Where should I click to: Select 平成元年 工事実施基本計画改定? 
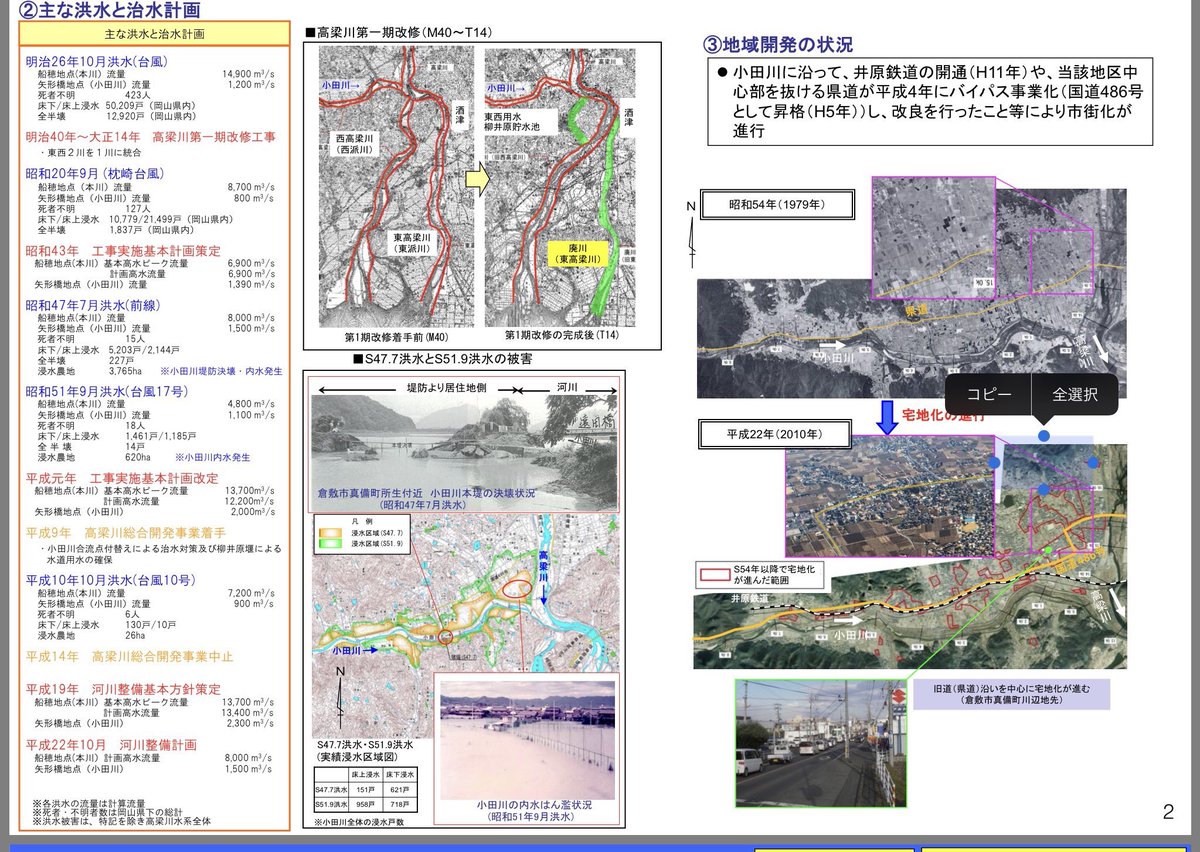(122, 479)
